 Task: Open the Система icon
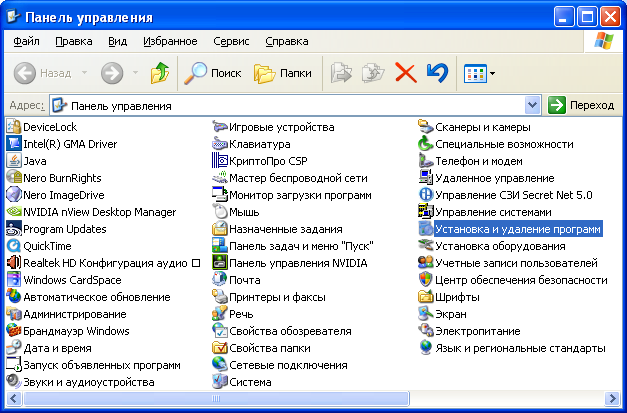click(220, 381)
